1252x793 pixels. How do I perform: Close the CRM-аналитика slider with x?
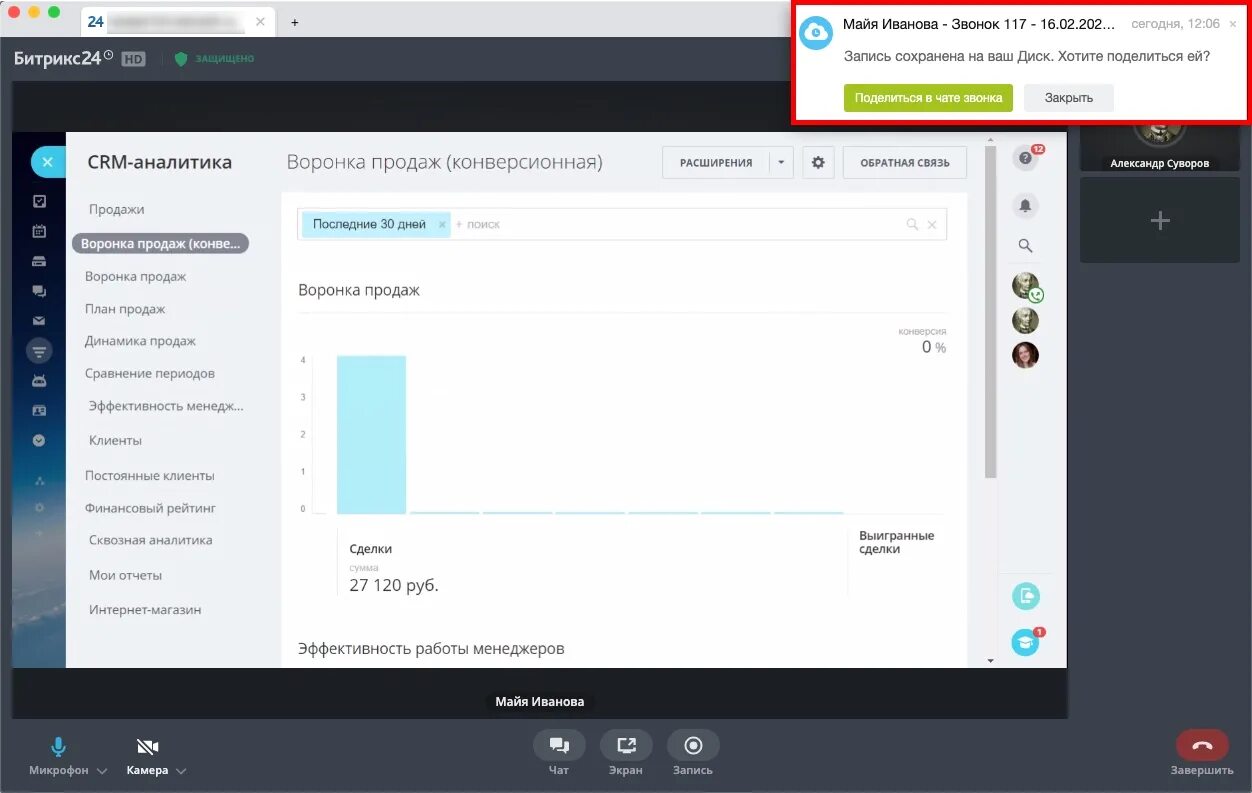(47, 162)
